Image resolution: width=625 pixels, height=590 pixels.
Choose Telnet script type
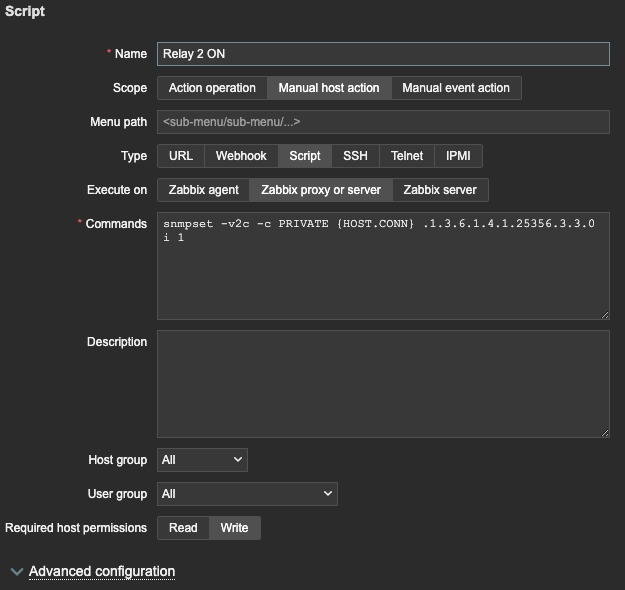407,156
